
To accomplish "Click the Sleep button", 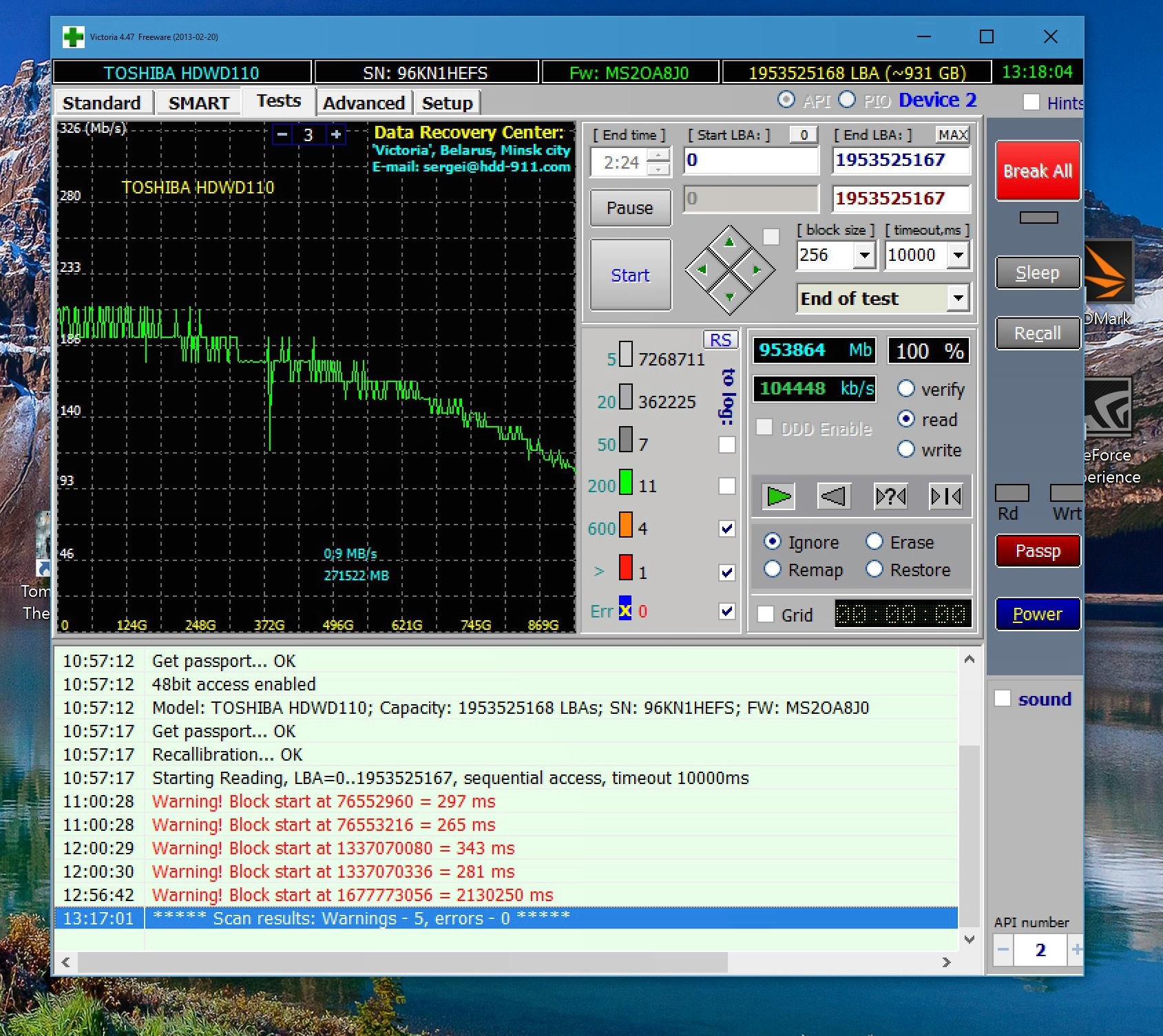I will [1038, 273].
